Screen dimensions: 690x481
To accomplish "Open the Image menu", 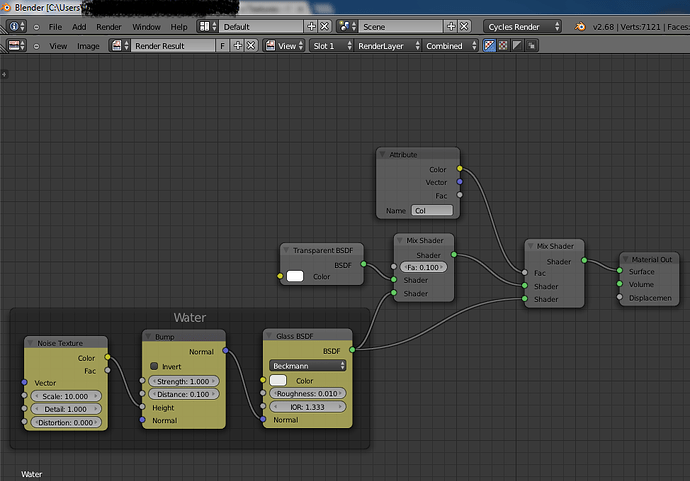I will coord(88,46).
